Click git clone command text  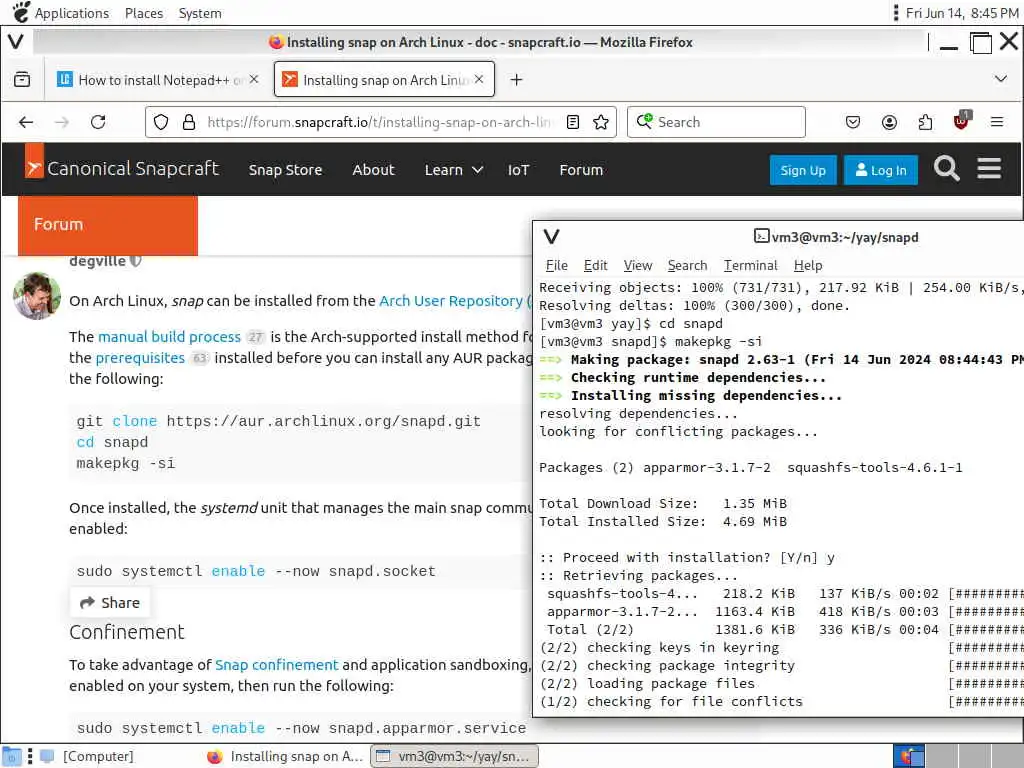pyautogui.click(x=278, y=421)
